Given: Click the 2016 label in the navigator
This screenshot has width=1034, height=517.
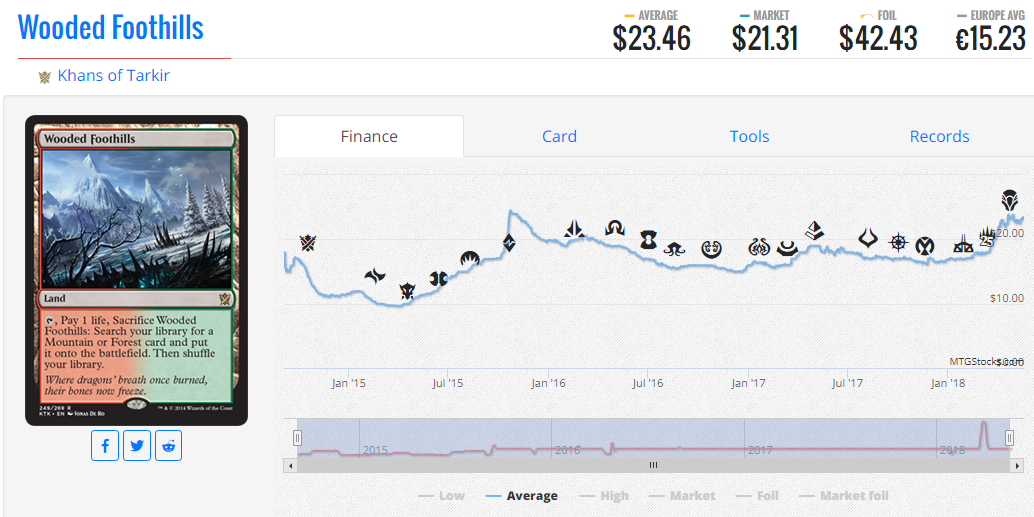Looking at the screenshot, I should click(x=567, y=450).
